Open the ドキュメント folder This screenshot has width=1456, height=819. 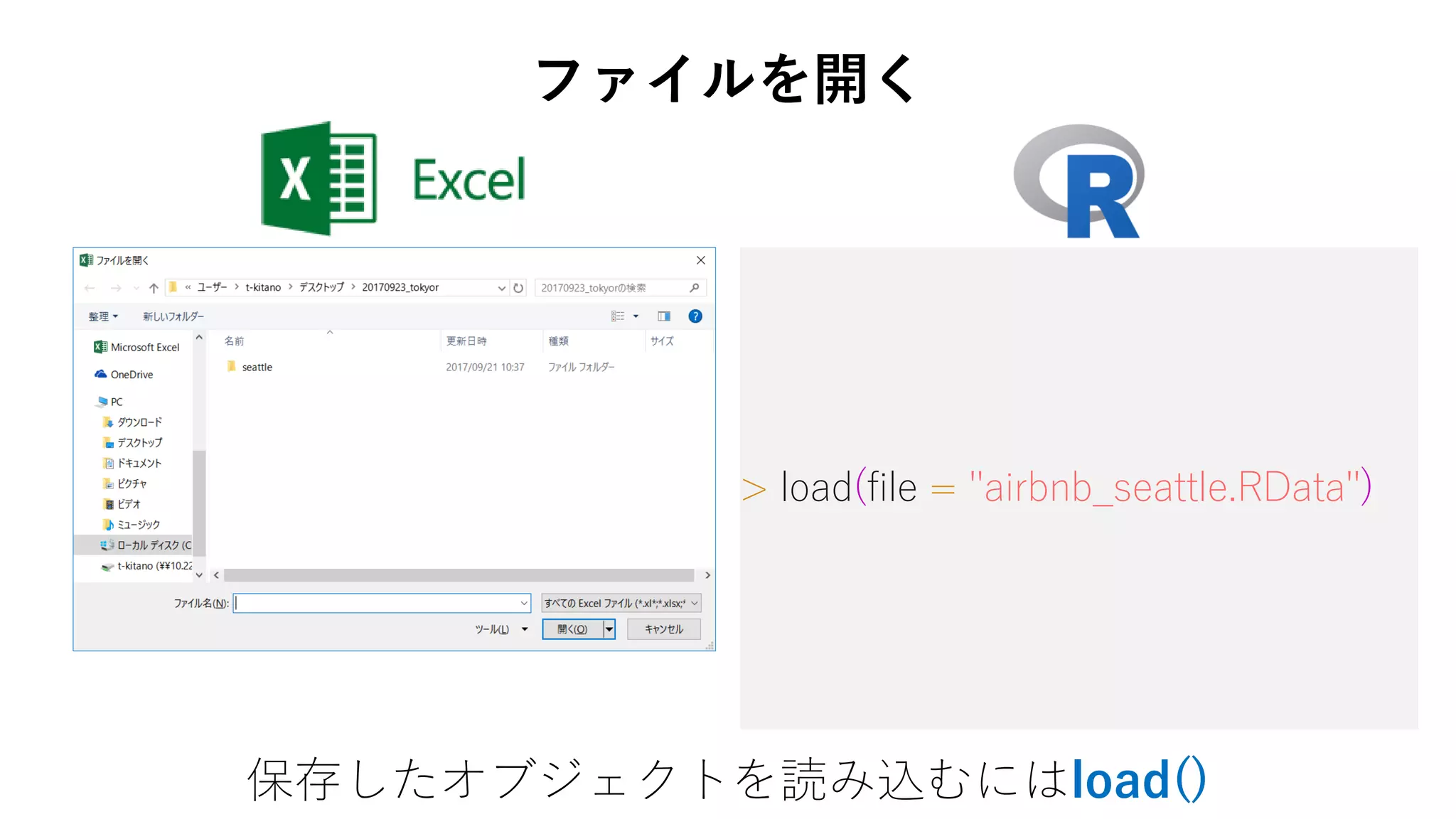click(x=132, y=463)
